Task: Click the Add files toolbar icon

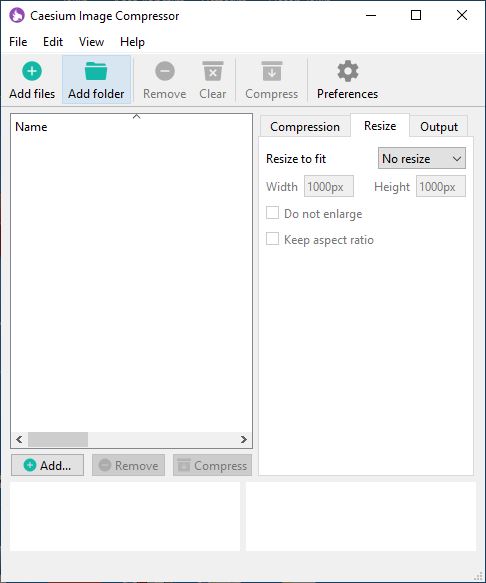Action: (32, 71)
